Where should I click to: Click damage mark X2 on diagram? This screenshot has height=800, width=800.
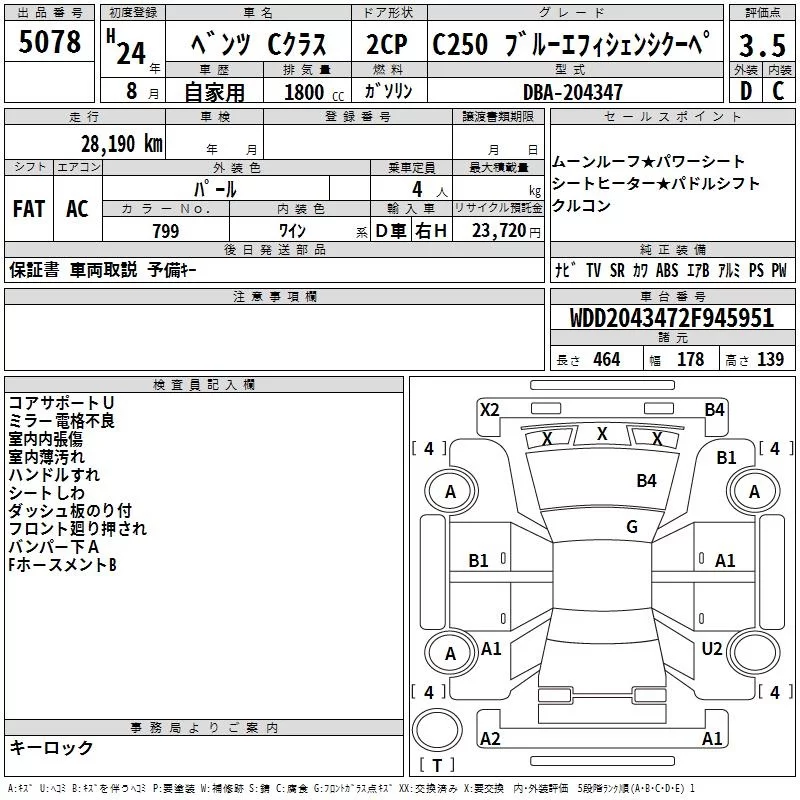[x=490, y=410]
